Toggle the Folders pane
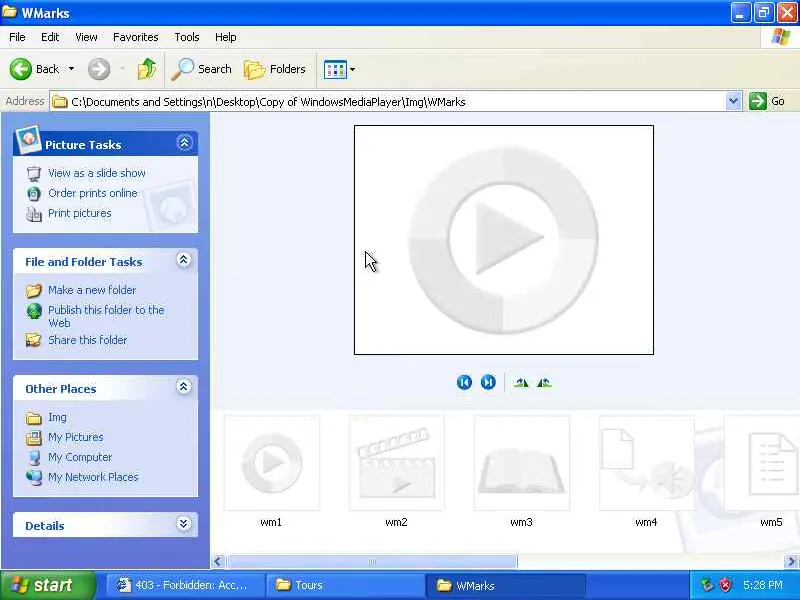800x600 pixels. (x=275, y=69)
